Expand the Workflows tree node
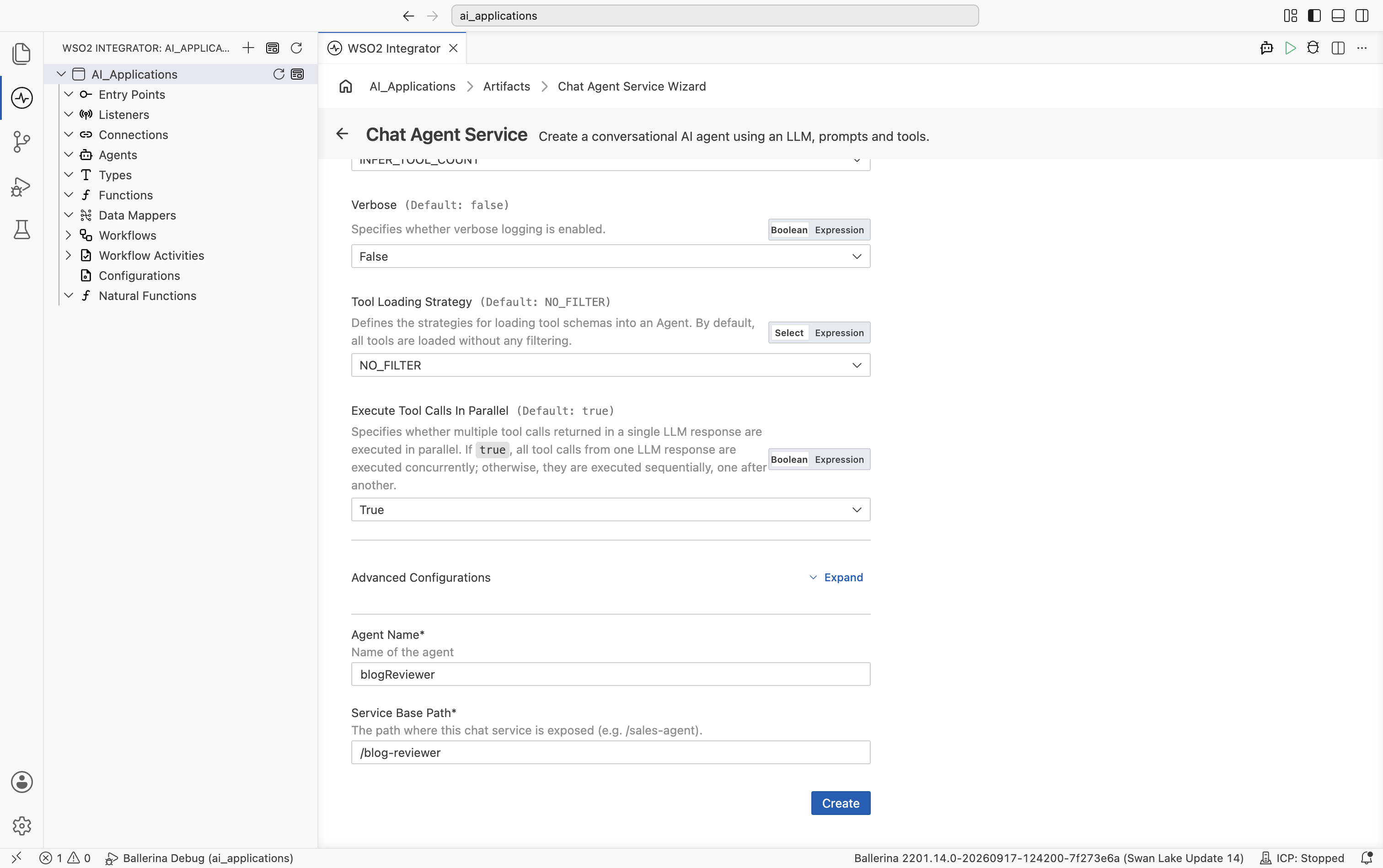The image size is (1383, 868). (68, 236)
